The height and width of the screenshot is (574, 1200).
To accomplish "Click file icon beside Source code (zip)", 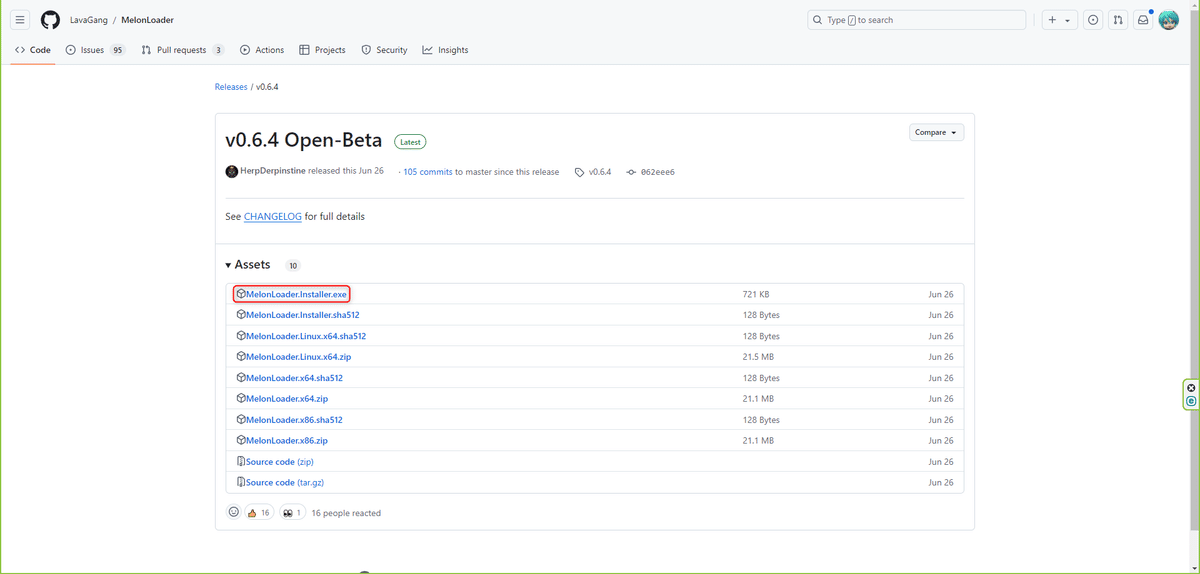I will click(241, 461).
